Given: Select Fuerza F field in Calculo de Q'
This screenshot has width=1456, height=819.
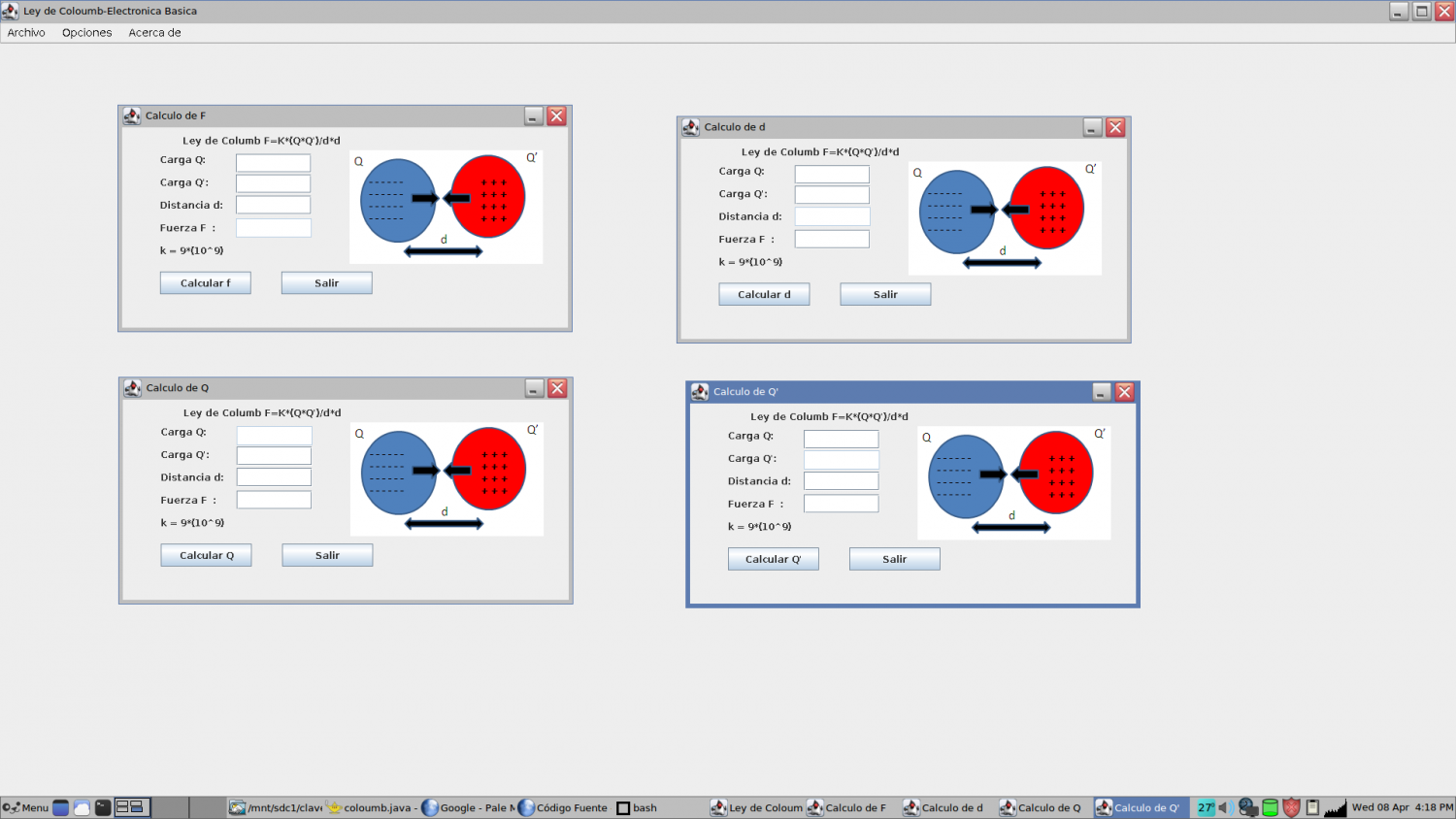Looking at the screenshot, I should pyautogui.click(x=841, y=504).
